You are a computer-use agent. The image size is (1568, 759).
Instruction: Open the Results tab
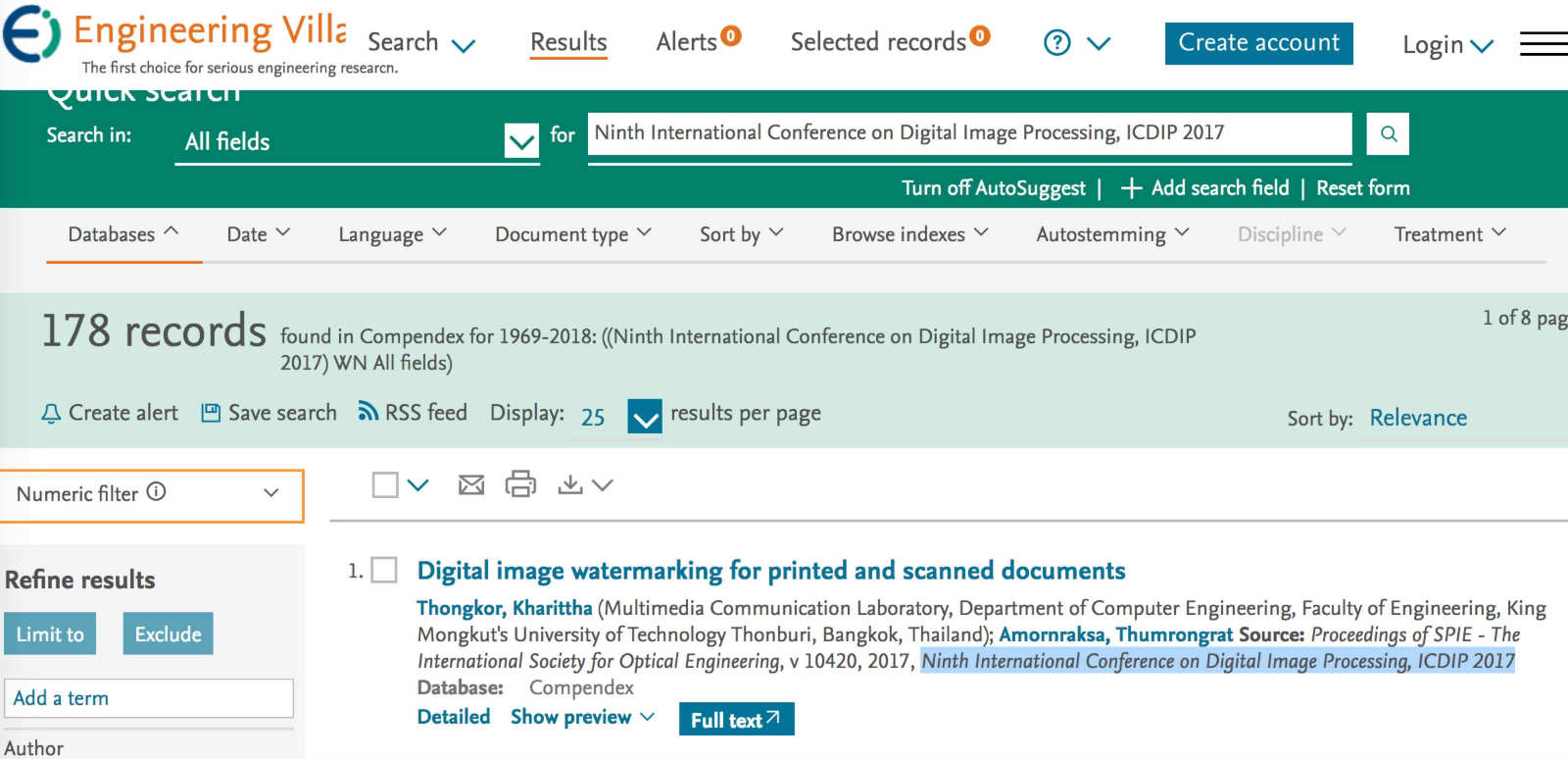(568, 42)
